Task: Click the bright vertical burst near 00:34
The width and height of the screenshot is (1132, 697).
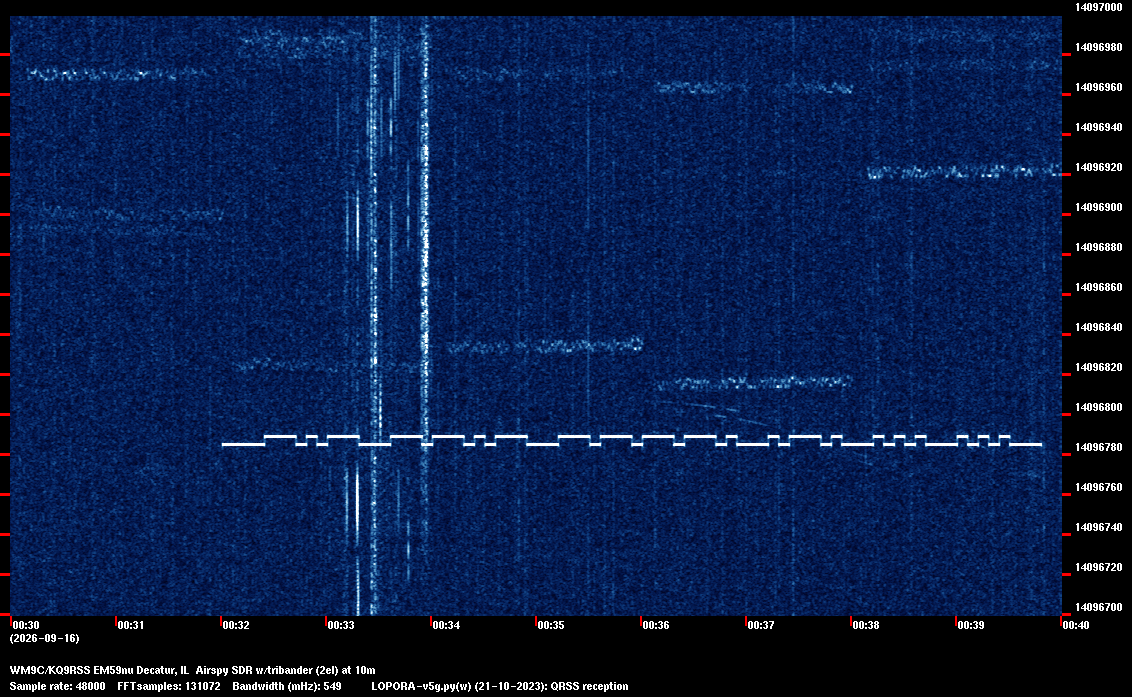Action: pyautogui.click(x=424, y=231)
